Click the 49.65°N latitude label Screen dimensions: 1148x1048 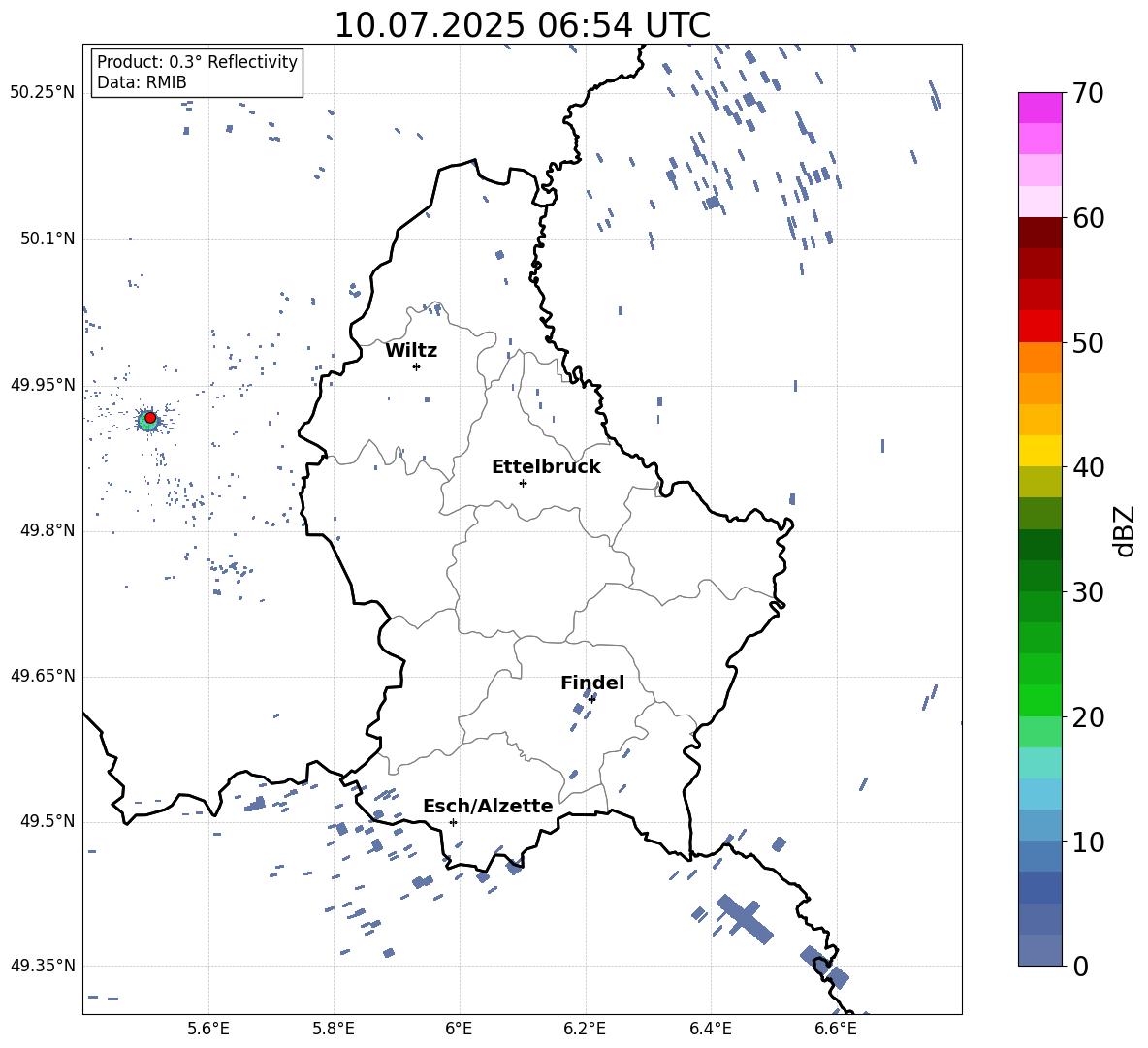click(42, 675)
